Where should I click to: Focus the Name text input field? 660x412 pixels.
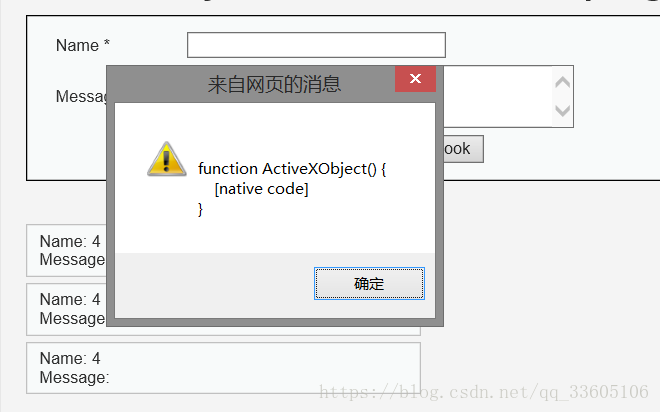(316, 45)
